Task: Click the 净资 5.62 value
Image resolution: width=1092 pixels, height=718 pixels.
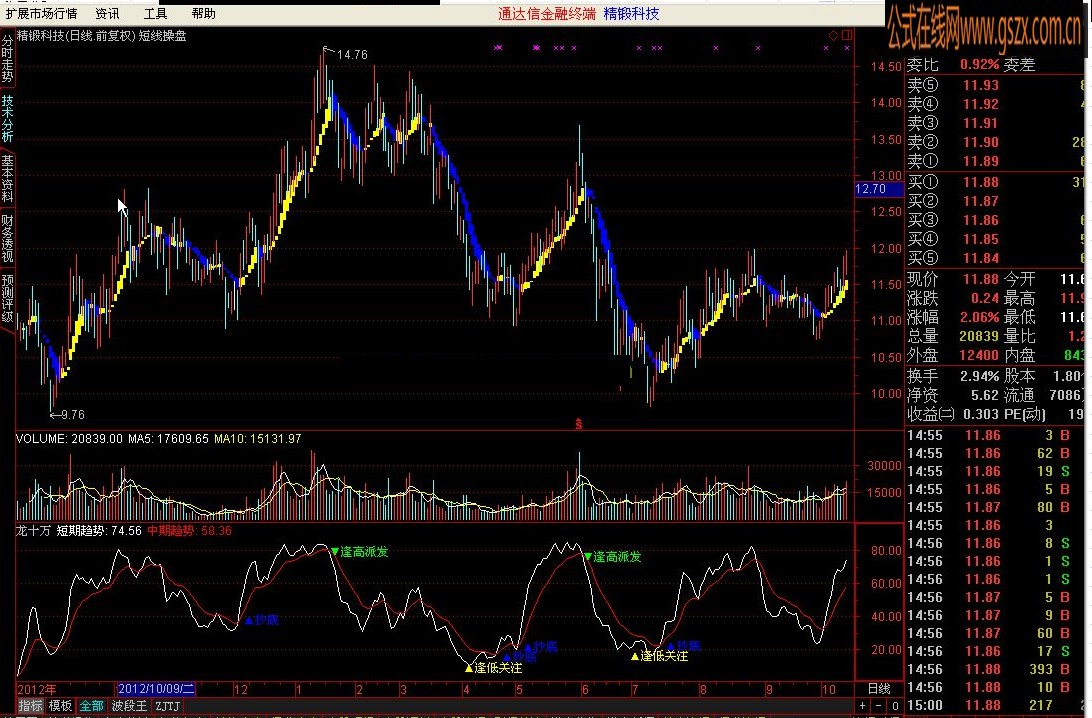Action: pos(985,396)
